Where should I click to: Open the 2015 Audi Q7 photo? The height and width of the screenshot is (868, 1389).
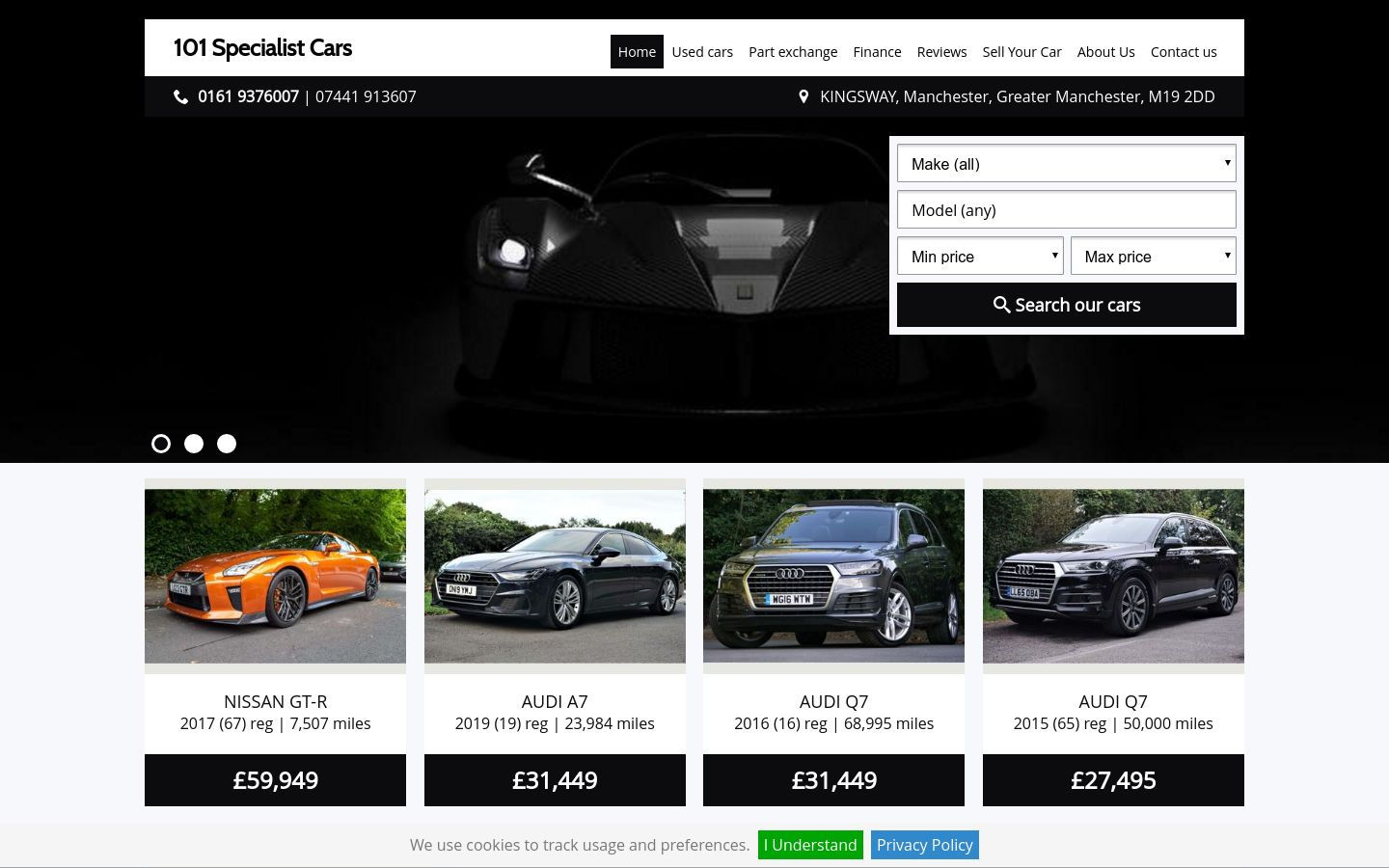pyautogui.click(x=1113, y=576)
